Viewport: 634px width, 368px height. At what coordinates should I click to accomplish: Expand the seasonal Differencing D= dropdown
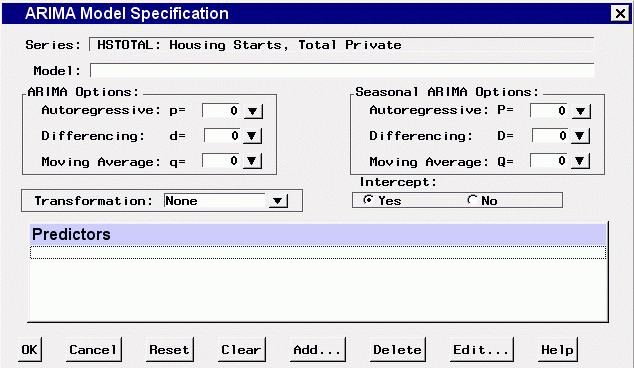tap(580, 136)
